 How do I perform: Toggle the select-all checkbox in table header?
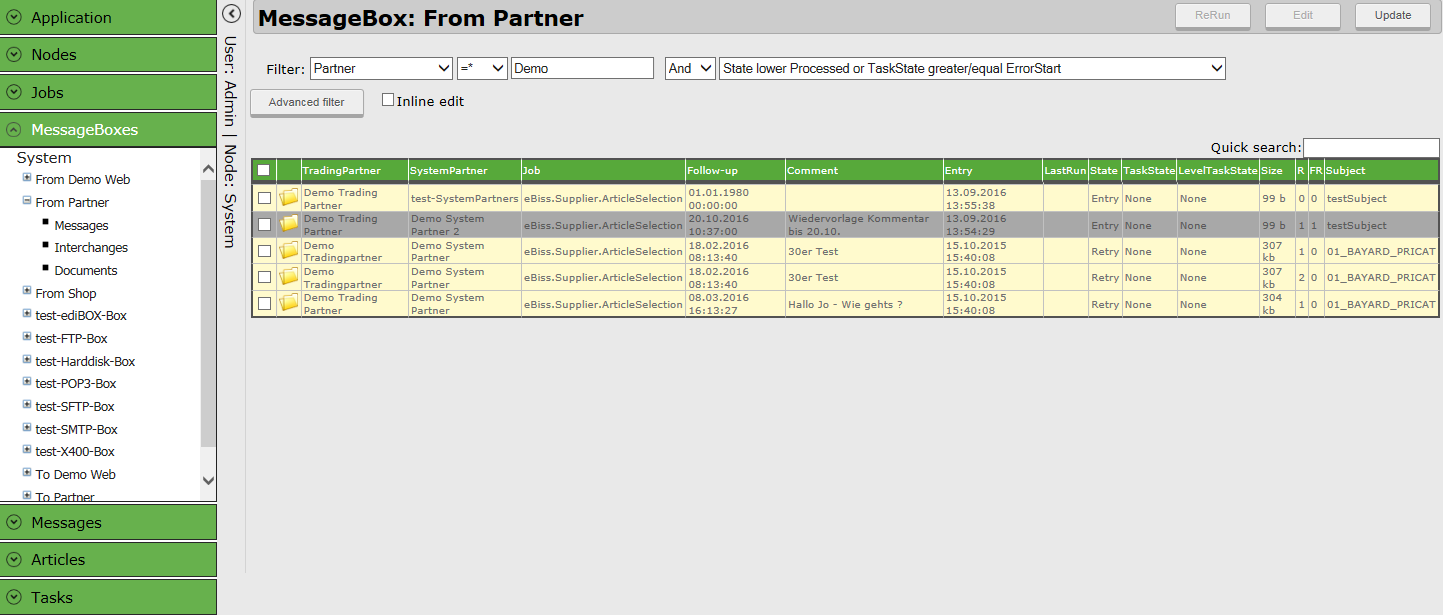(264, 170)
